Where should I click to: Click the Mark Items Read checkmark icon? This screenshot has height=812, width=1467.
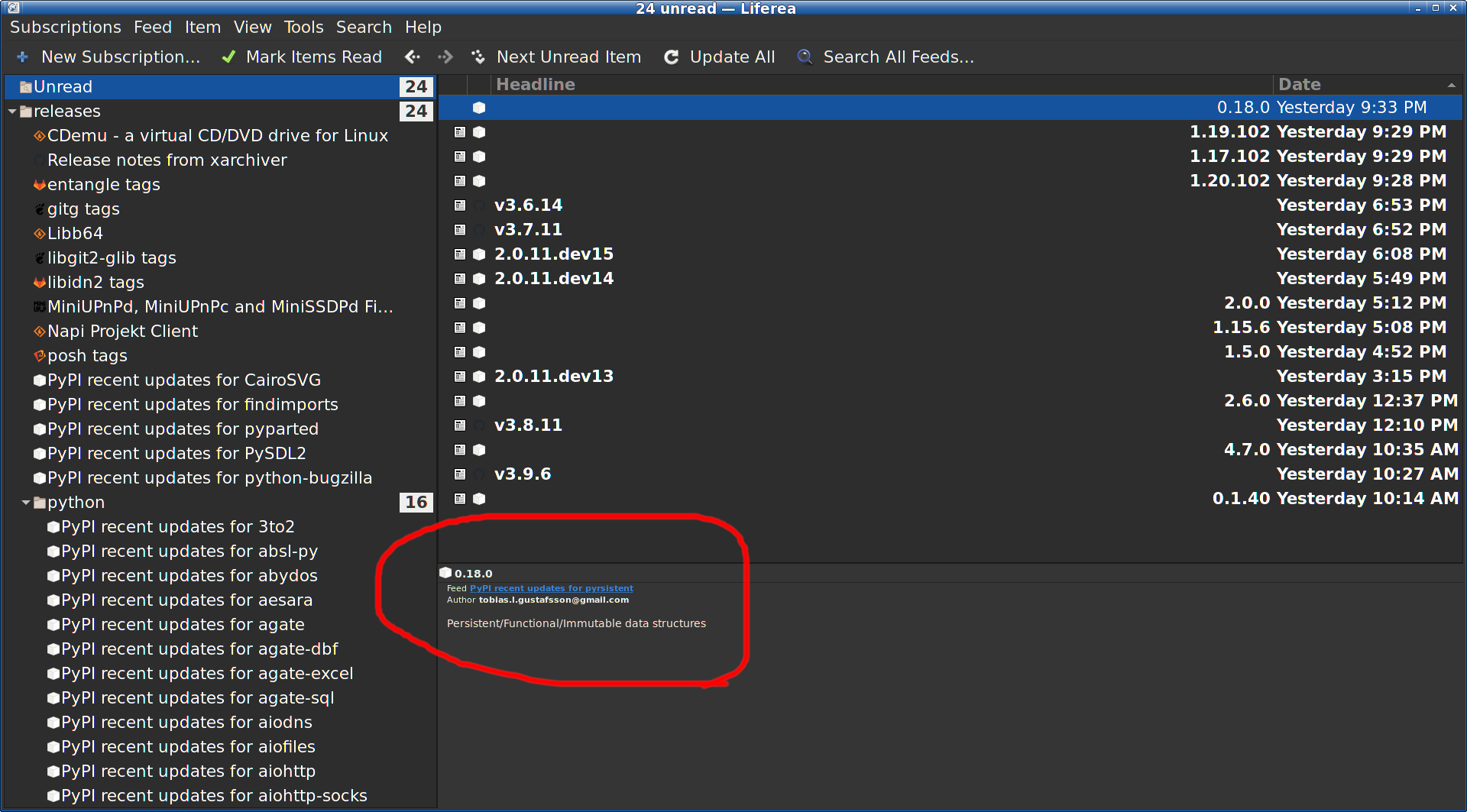[x=228, y=57]
